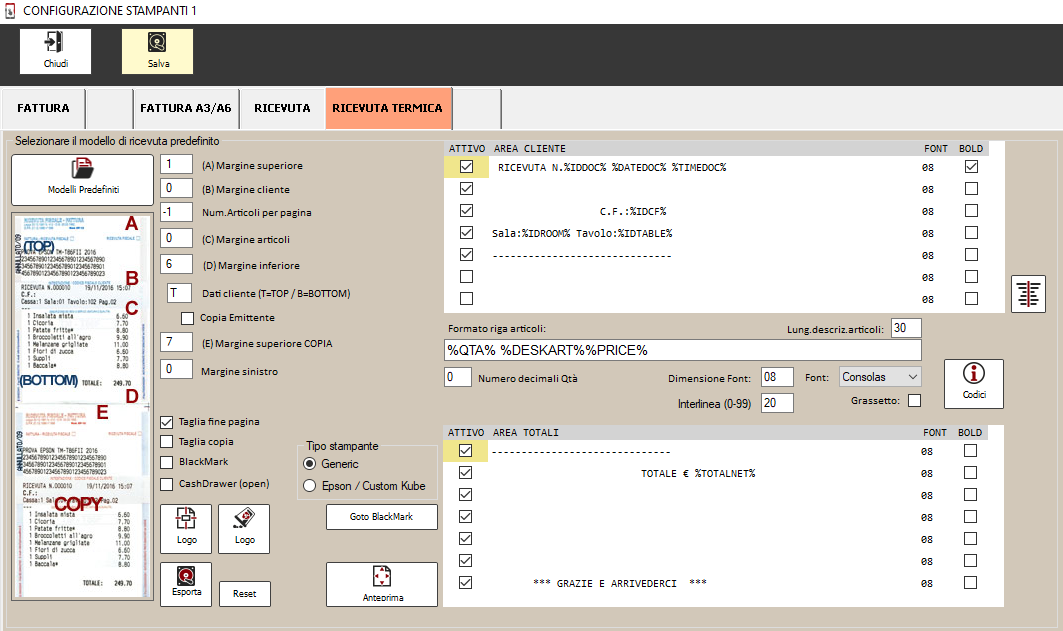
Task: Toggle the CashDrawer (open) checkbox
Action: point(167,484)
